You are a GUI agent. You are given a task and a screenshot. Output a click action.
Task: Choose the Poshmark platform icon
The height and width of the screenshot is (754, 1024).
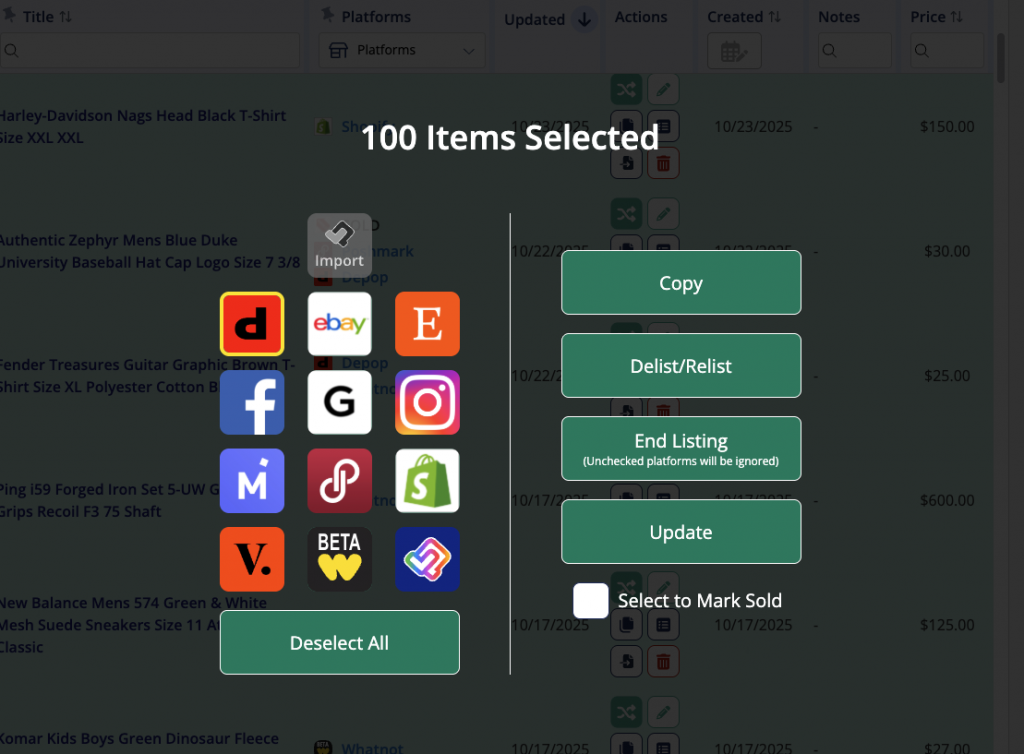(339, 481)
